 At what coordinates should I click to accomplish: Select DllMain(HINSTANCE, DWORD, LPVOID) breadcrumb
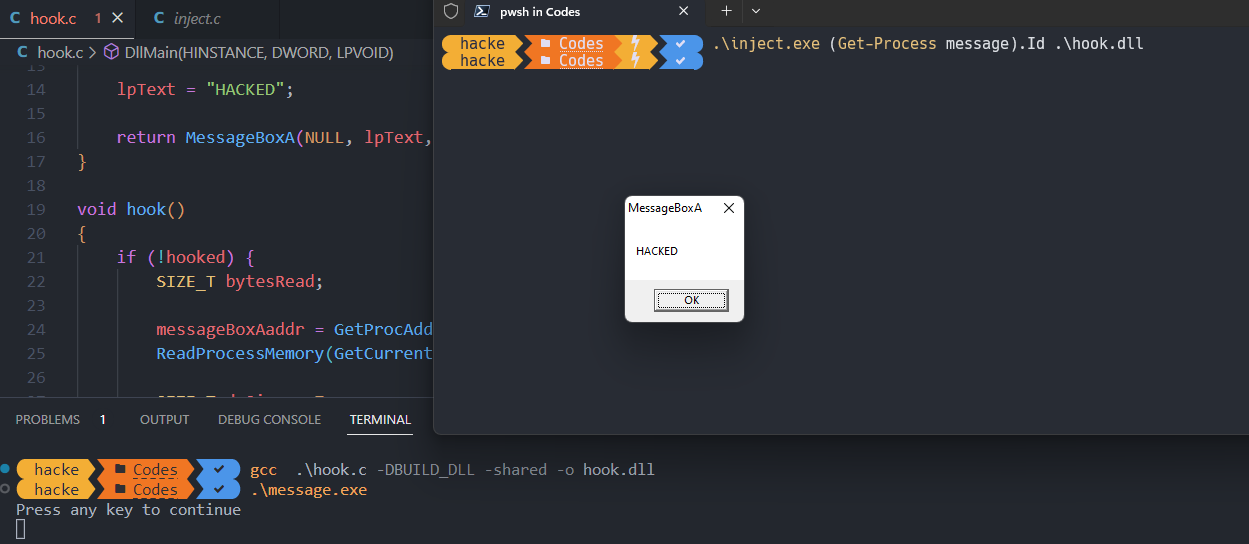pyautogui.click(x=259, y=52)
